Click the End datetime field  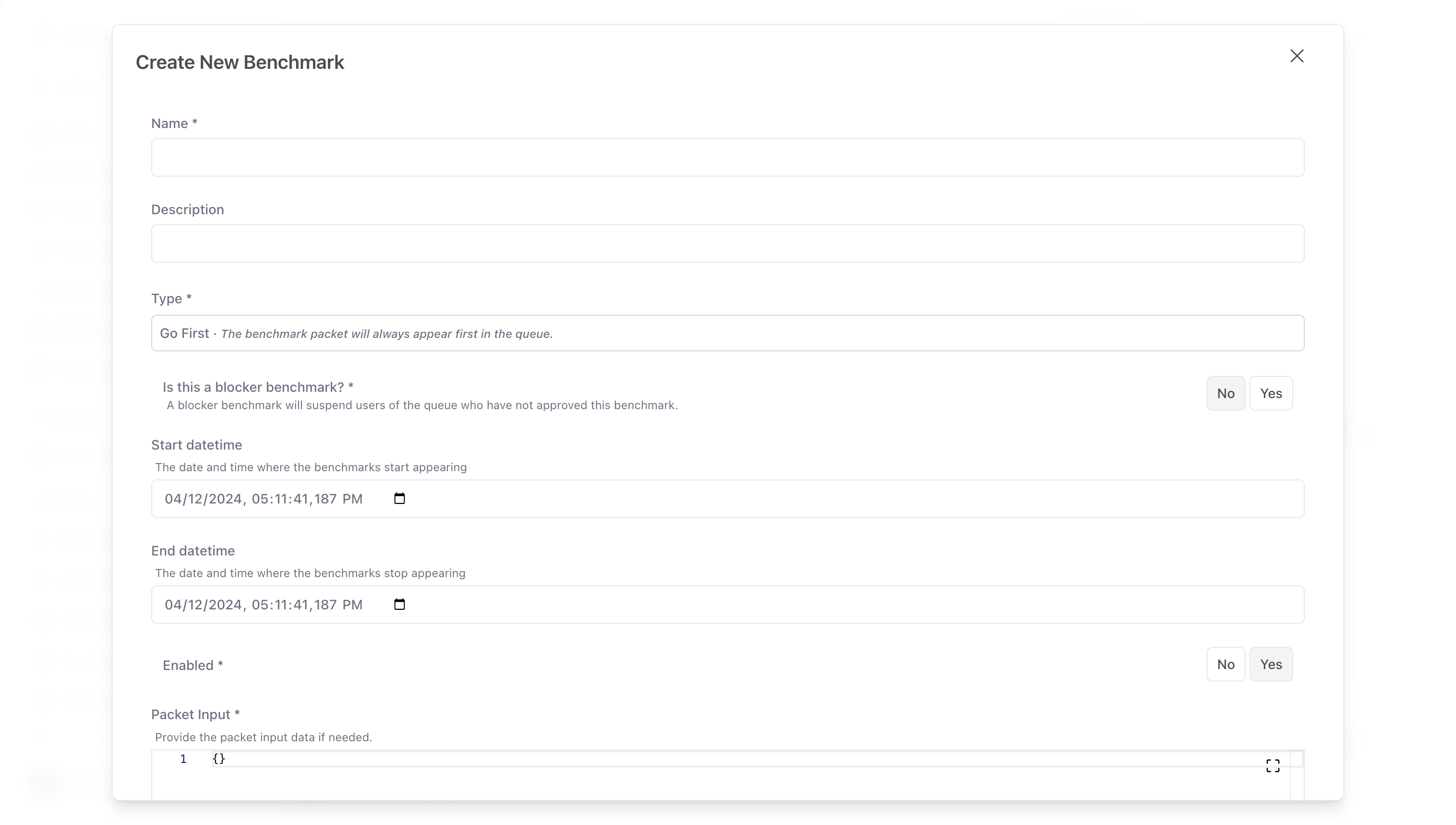point(727,605)
